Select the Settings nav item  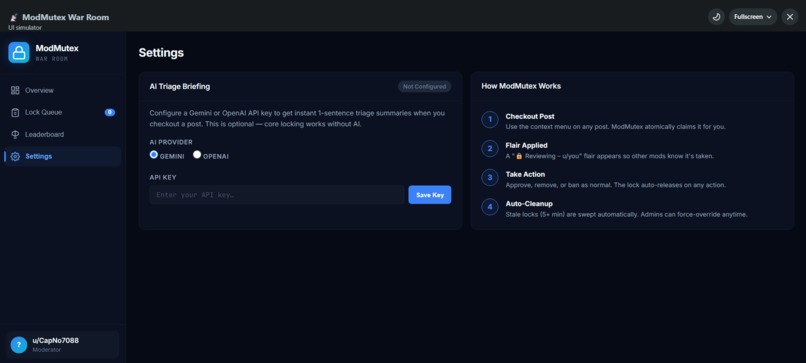[63, 156]
